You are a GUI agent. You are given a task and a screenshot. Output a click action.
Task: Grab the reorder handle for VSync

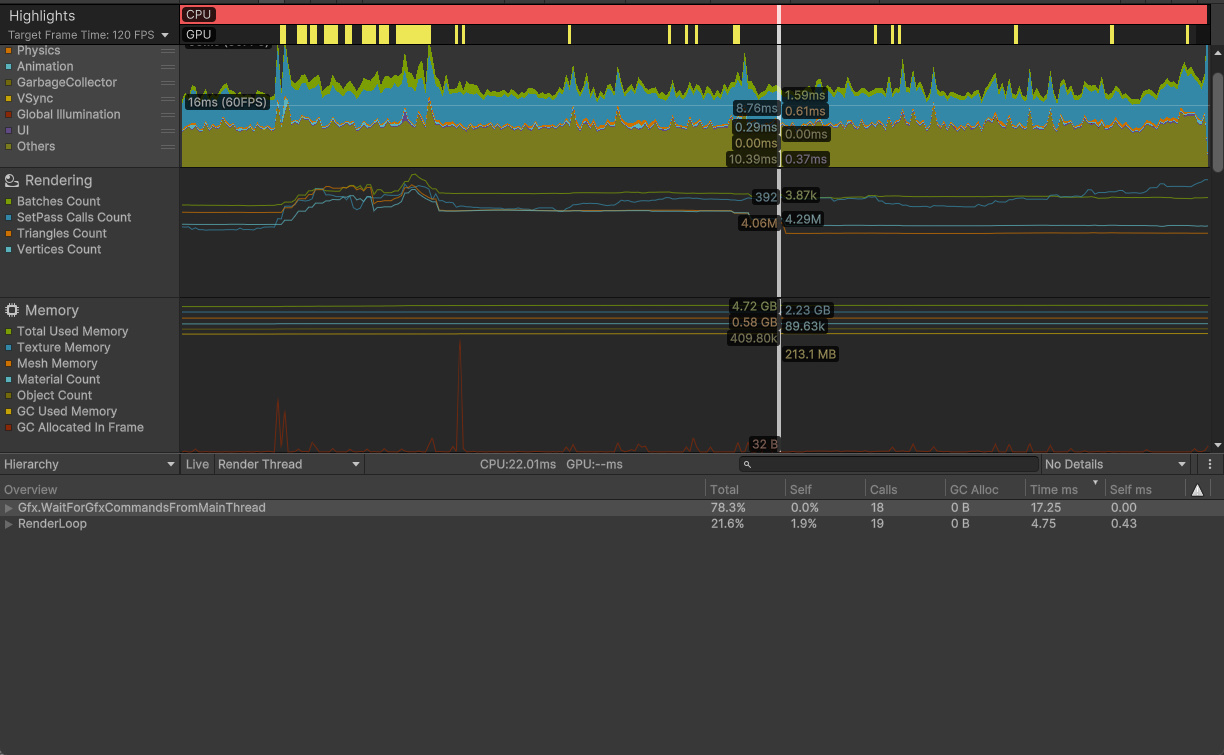(x=168, y=99)
